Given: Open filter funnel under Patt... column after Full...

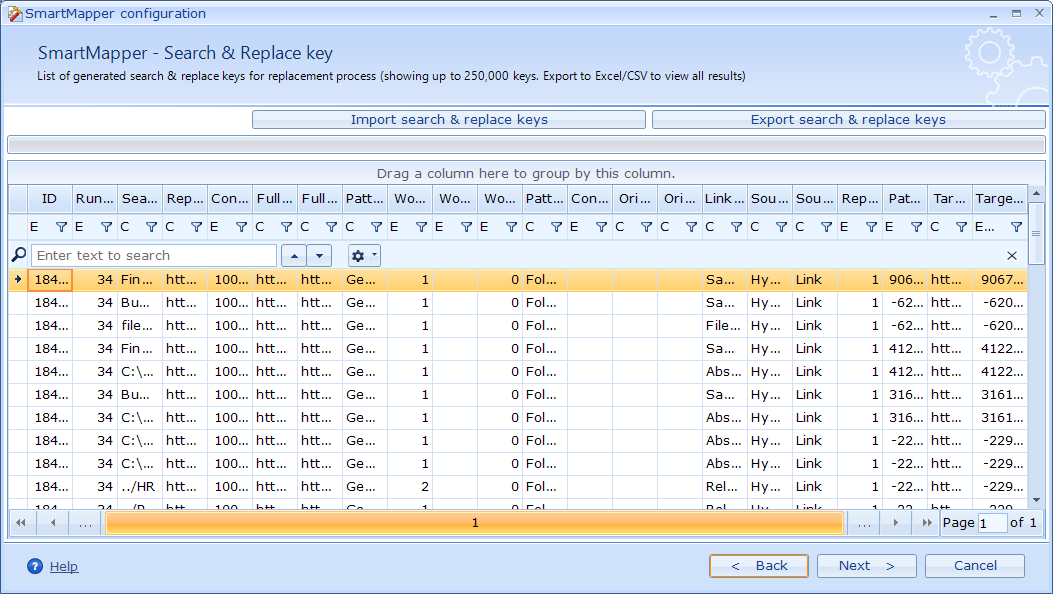Looking at the screenshot, I should 376,228.
